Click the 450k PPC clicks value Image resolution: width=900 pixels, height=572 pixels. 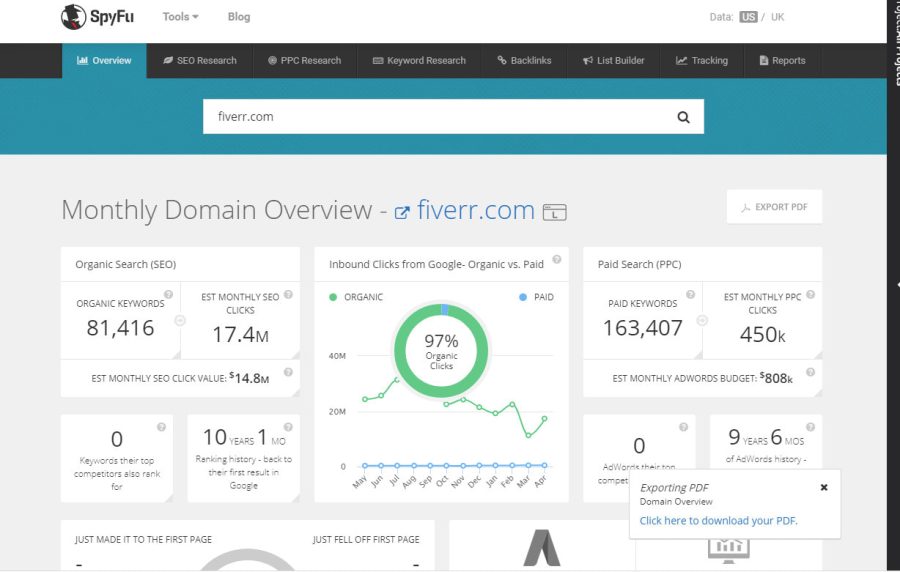click(x=762, y=334)
